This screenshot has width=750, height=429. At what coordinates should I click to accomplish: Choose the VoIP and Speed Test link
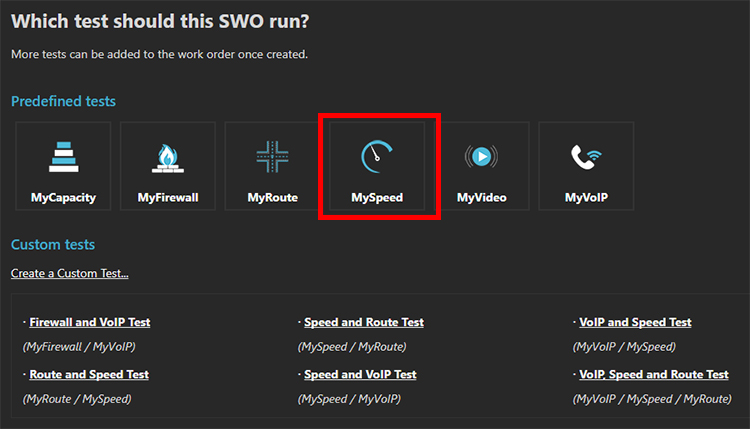[635, 322]
